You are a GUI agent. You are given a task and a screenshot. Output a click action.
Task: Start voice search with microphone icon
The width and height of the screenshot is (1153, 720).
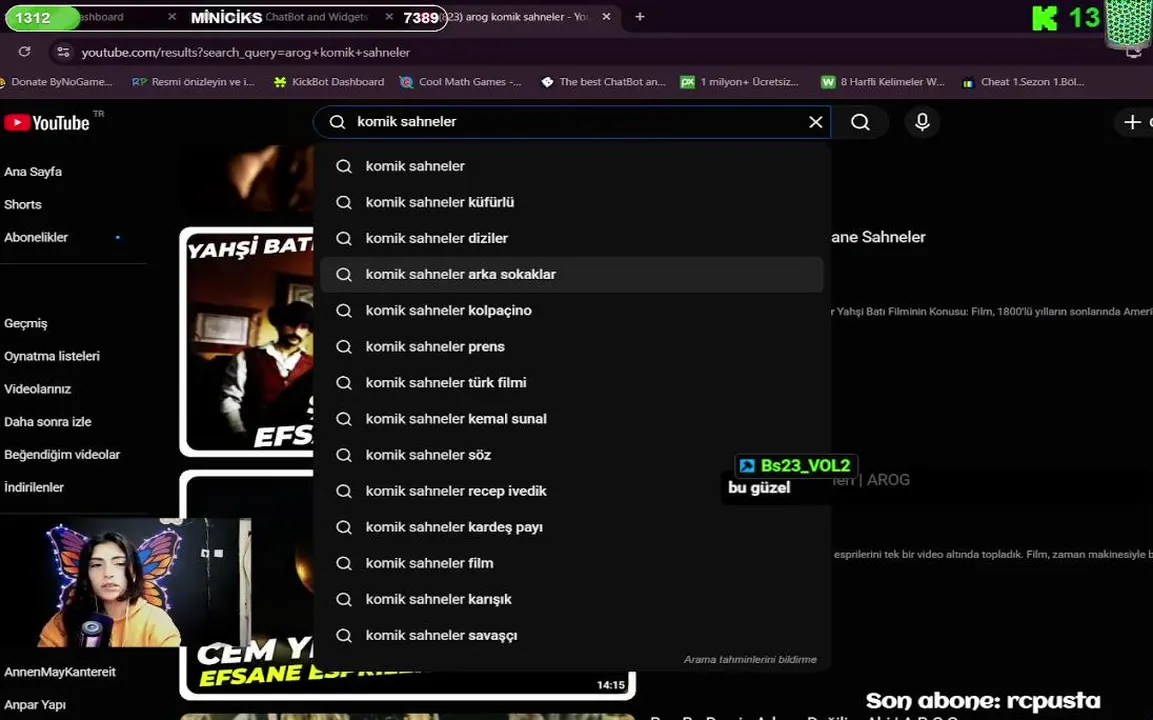(922, 122)
